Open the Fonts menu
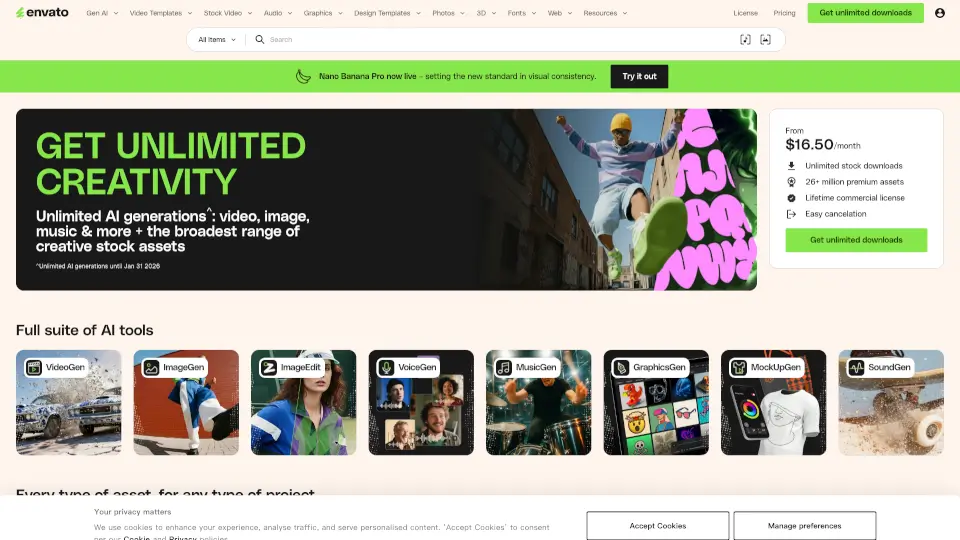Image resolution: width=960 pixels, height=540 pixels. click(519, 13)
